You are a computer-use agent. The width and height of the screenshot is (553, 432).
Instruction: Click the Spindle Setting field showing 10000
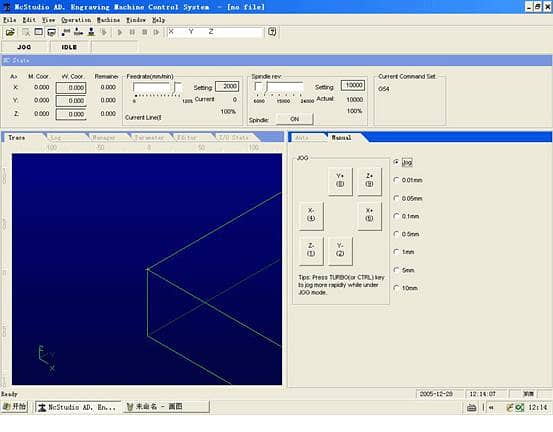[x=353, y=85]
